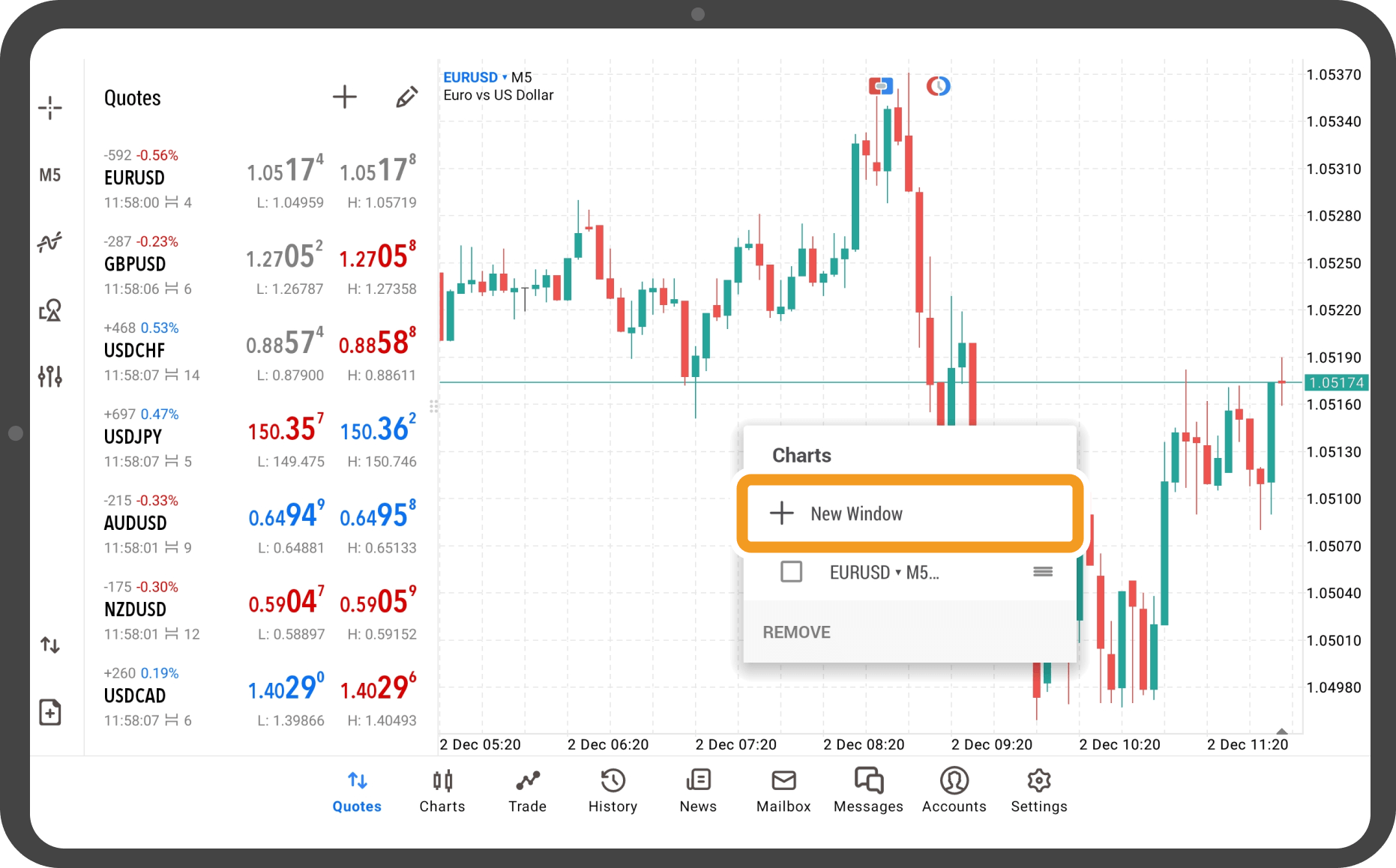Open the objects shapes tool
Viewport: 1396px width, 868px height.
50,310
